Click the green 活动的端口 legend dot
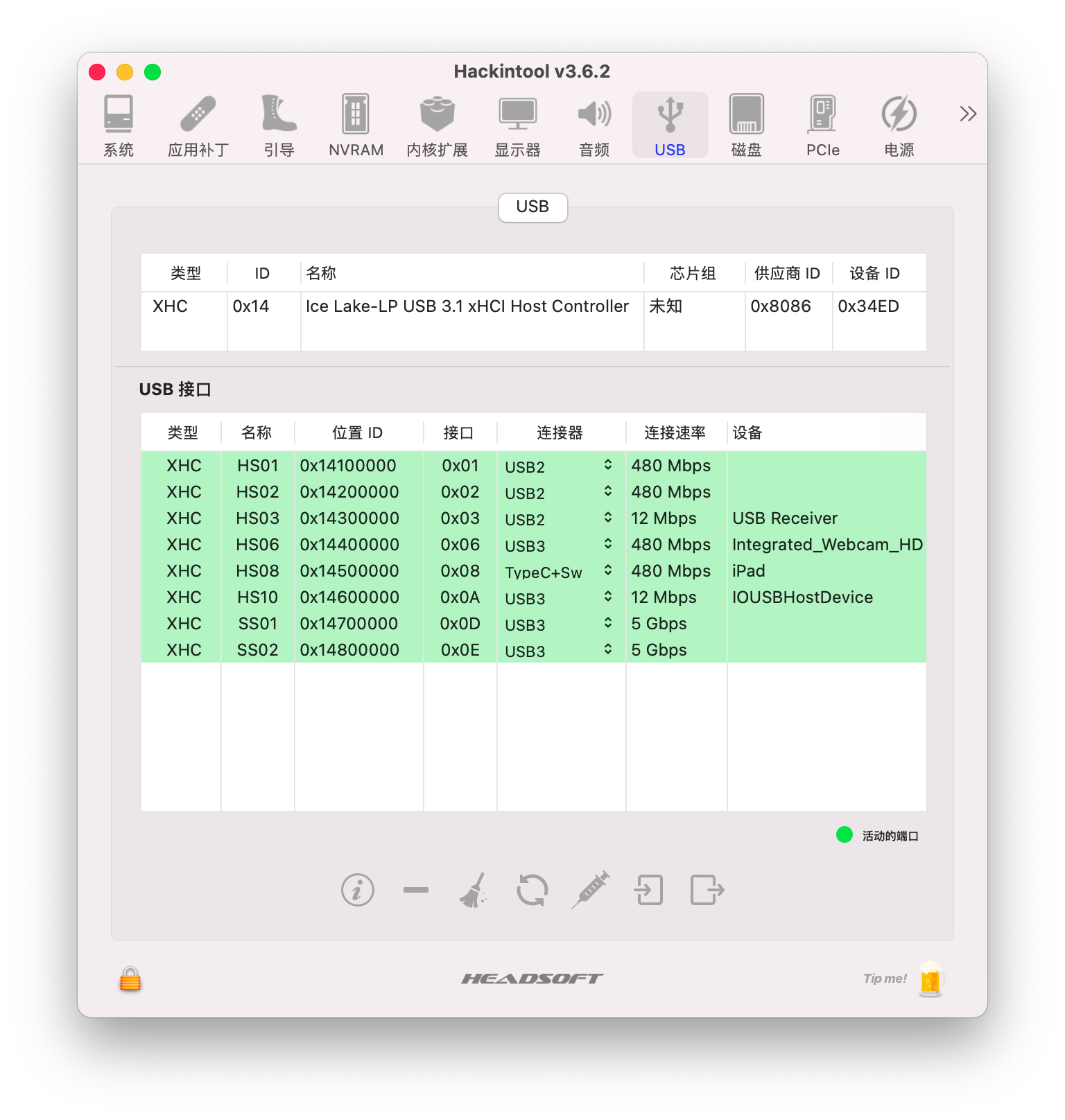The width and height of the screenshot is (1065, 1120). [x=845, y=834]
